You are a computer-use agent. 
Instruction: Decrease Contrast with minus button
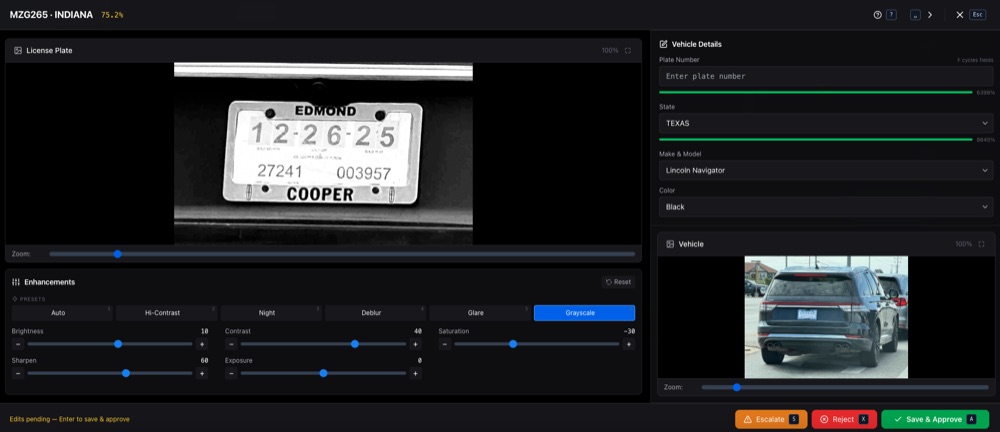(x=231, y=344)
